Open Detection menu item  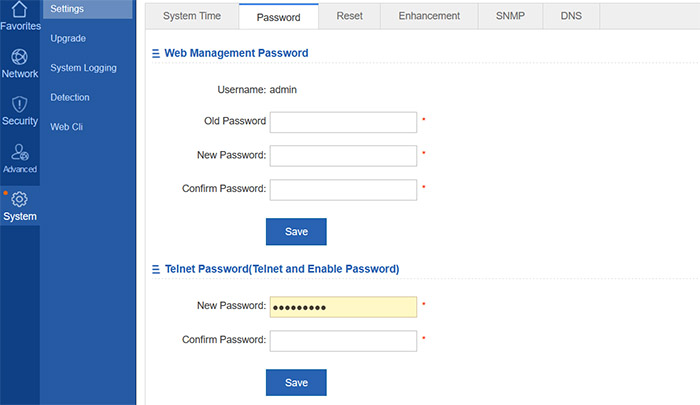(x=70, y=97)
